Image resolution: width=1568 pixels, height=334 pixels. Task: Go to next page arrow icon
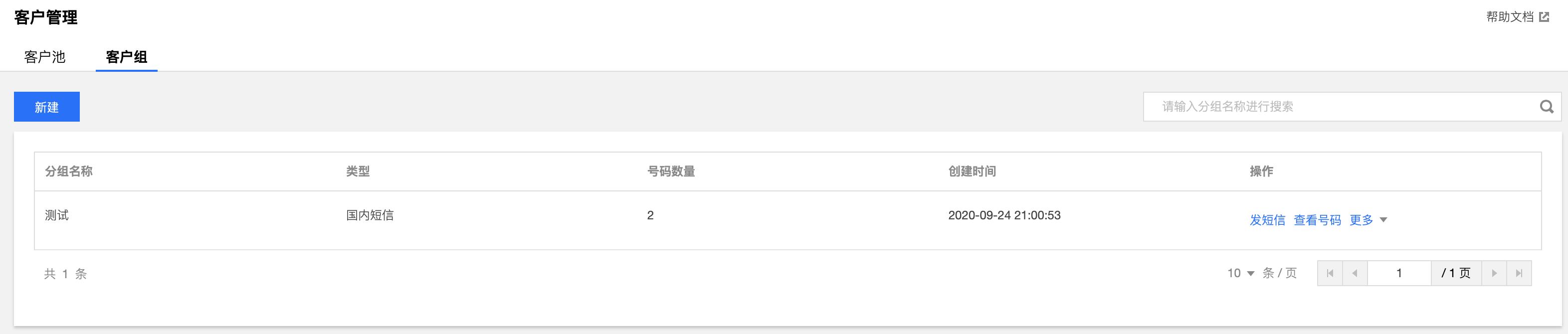coord(1494,273)
